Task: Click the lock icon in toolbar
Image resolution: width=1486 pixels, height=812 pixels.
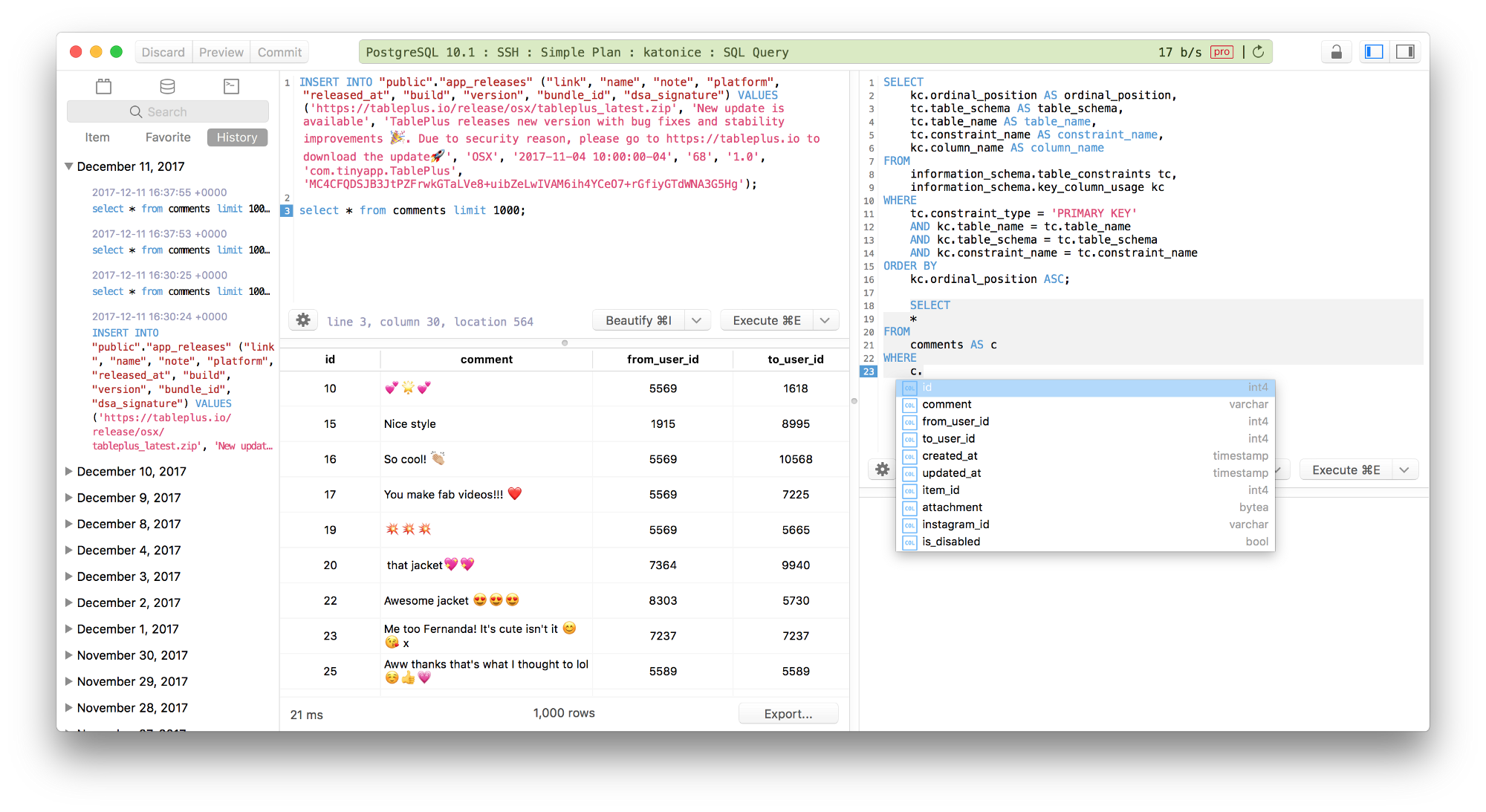Action: point(1336,52)
